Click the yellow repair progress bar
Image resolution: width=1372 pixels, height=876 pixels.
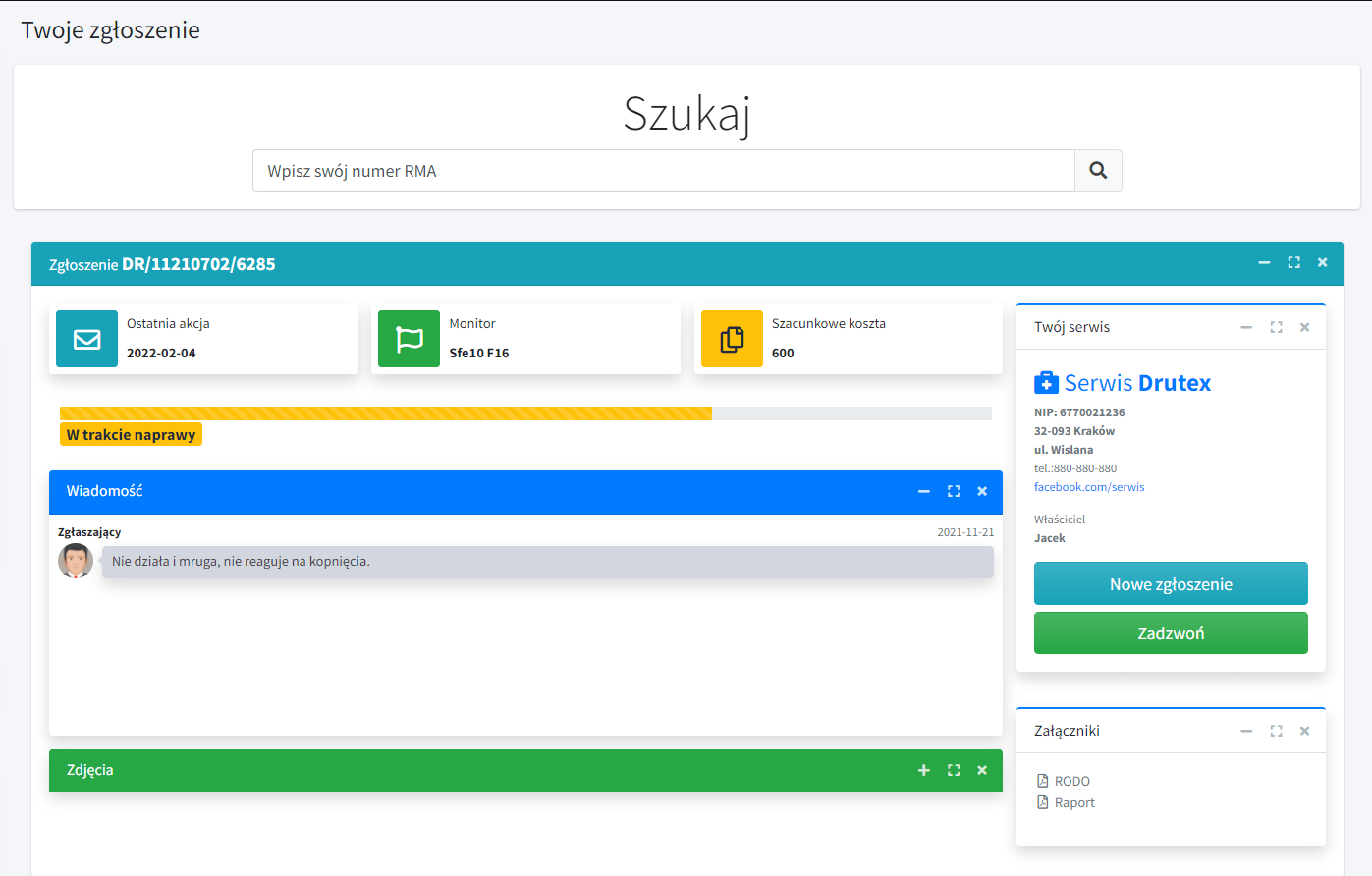click(386, 413)
